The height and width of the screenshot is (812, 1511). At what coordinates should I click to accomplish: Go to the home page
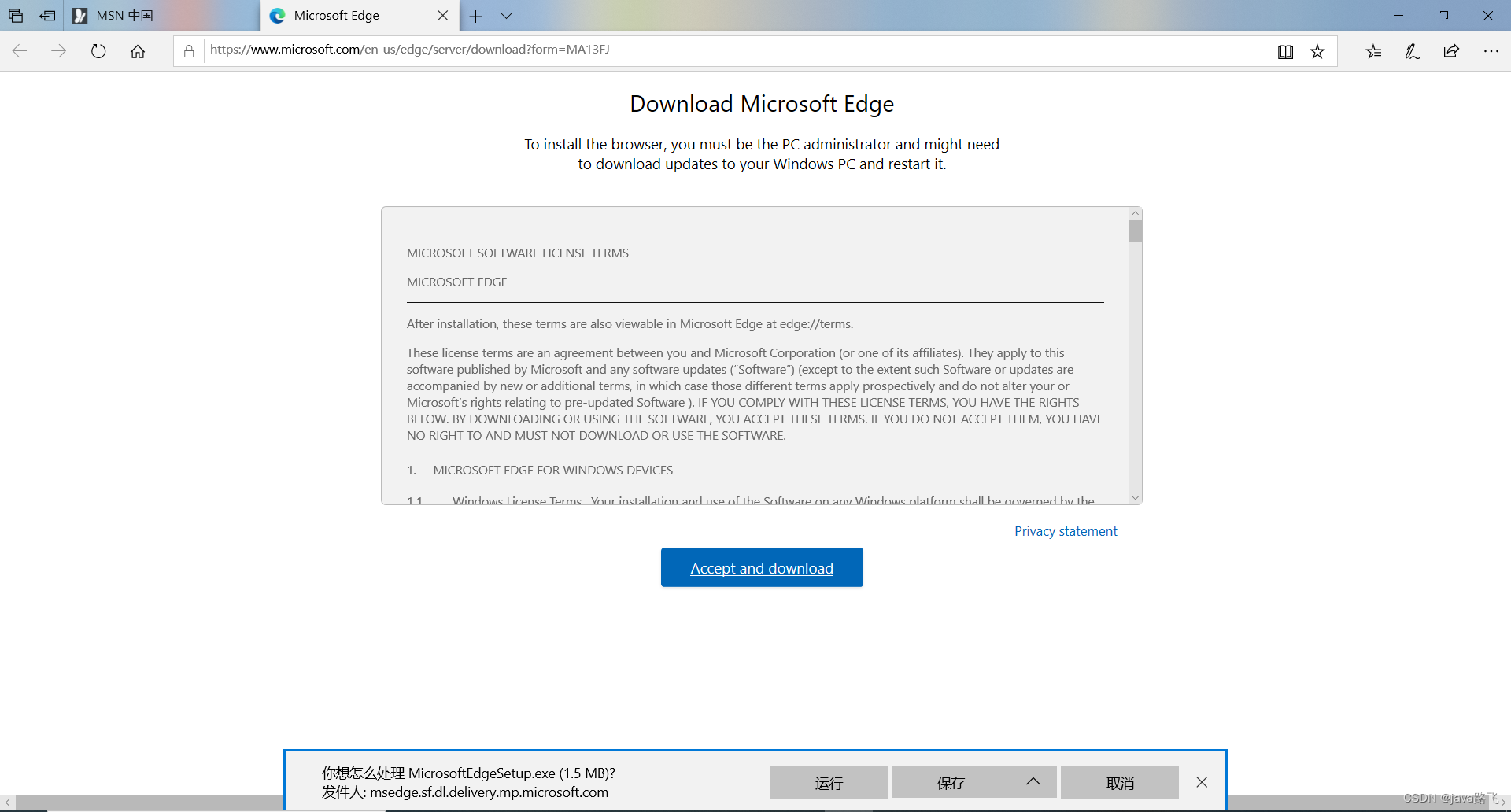tap(138, 51)
